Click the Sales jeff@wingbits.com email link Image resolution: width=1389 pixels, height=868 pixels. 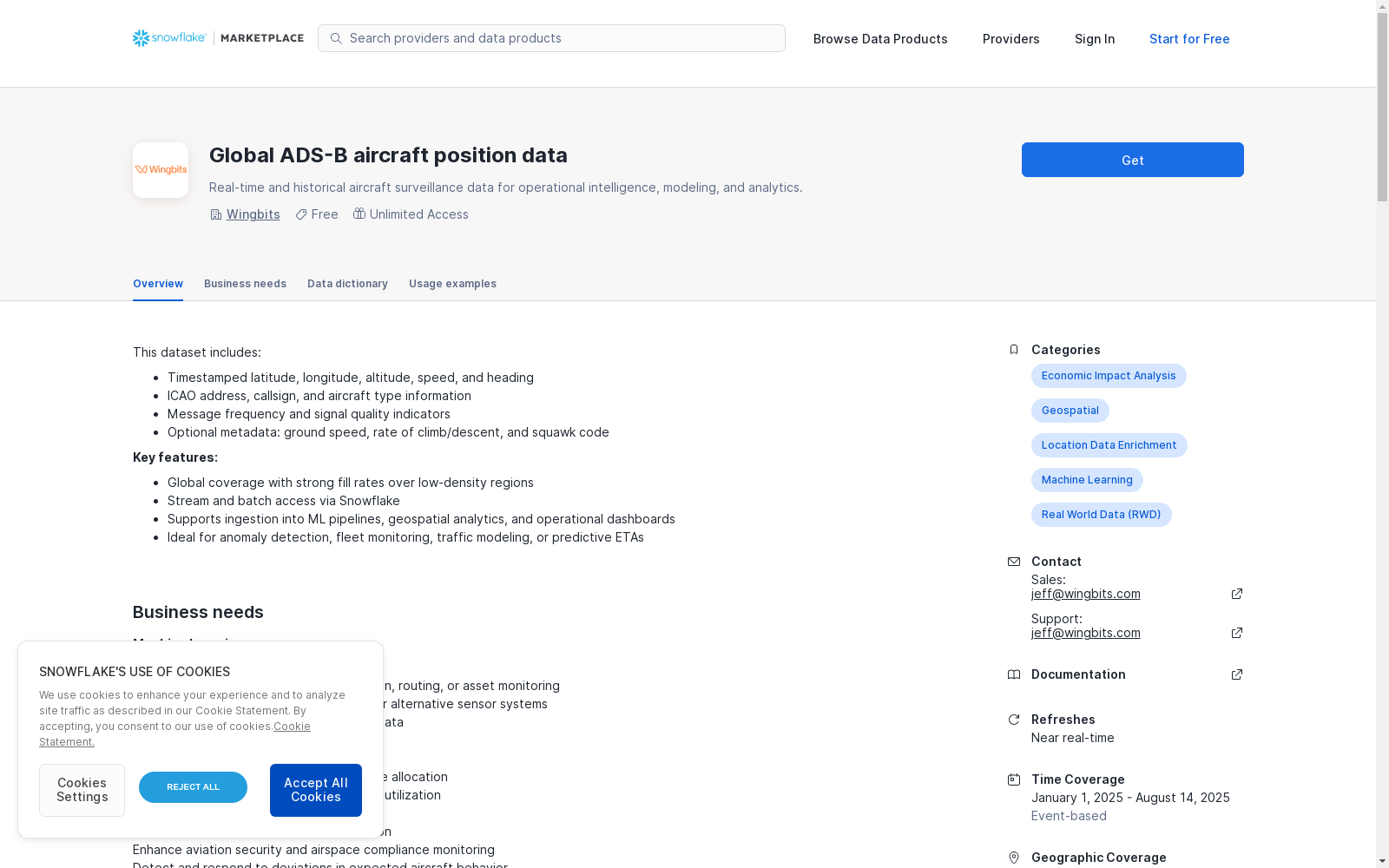(x=1085, y=594)
